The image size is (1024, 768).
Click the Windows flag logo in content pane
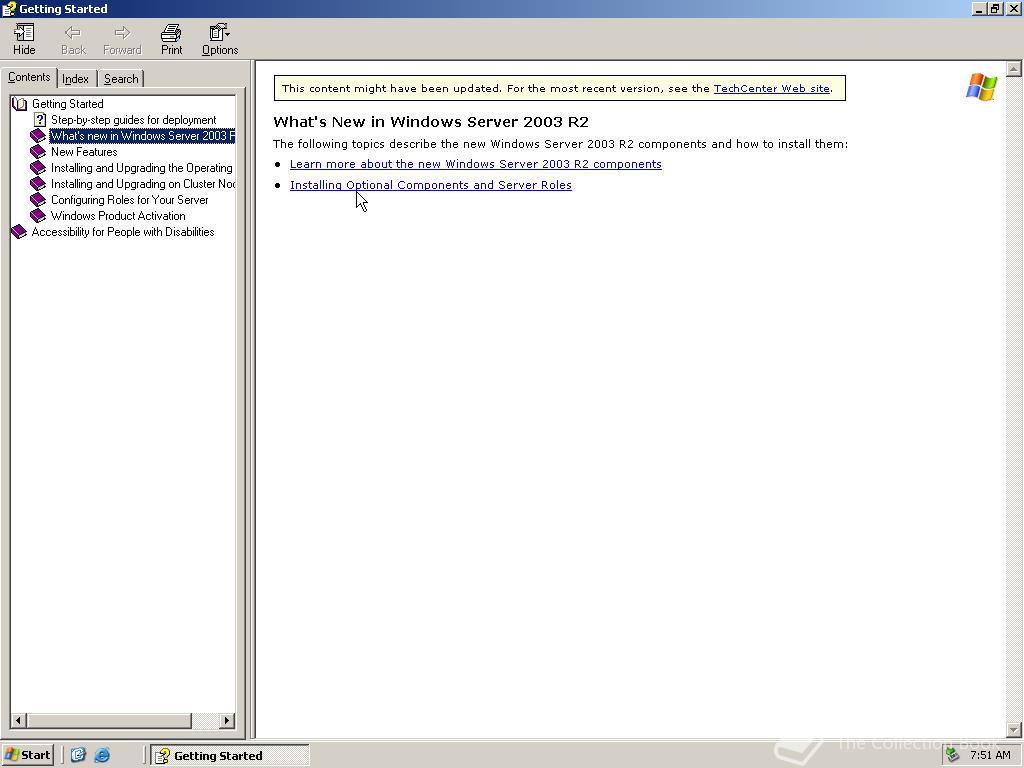pyautogui.click(x=981, y=87)
